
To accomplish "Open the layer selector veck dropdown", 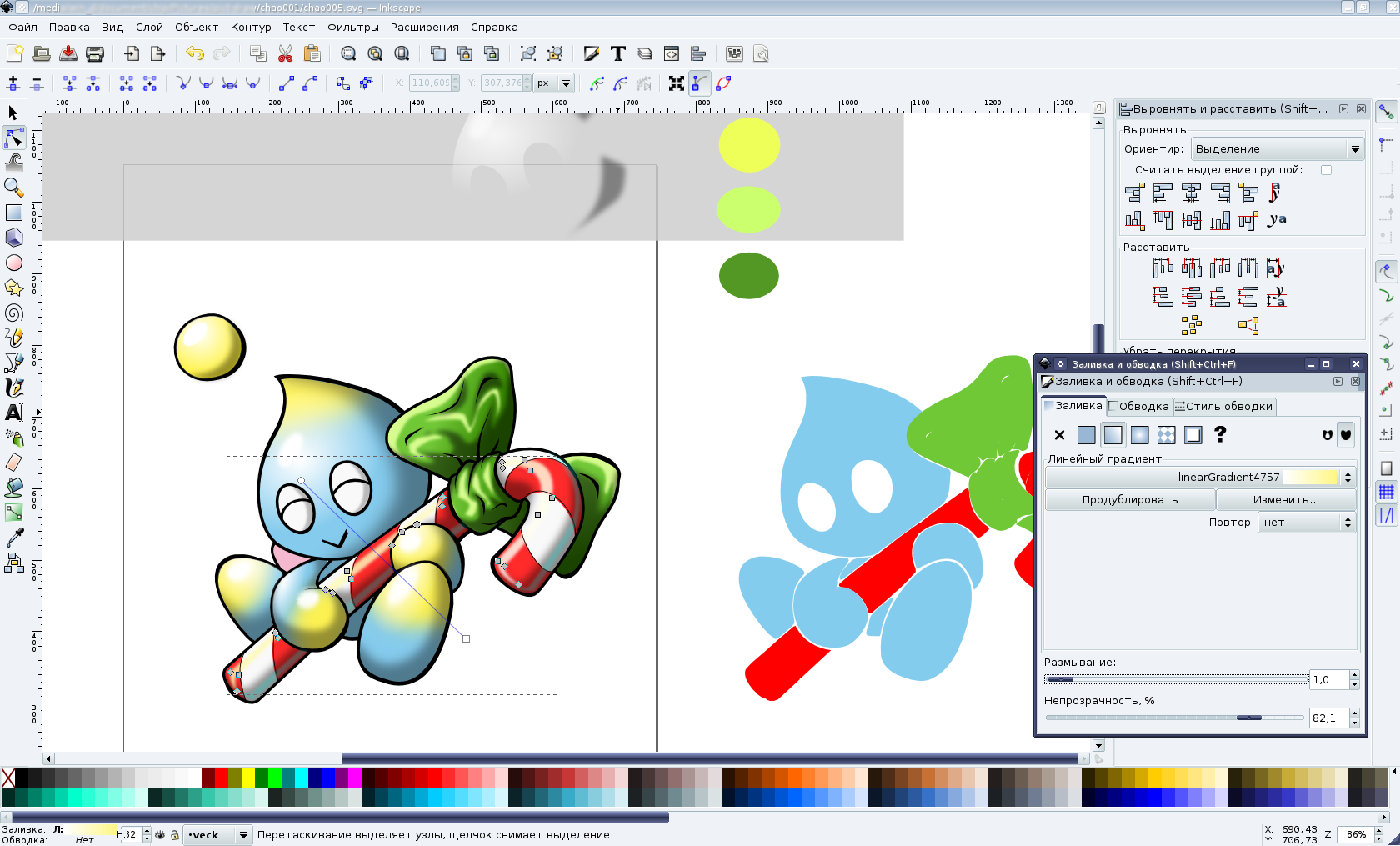I will click(x=217, y=834).
